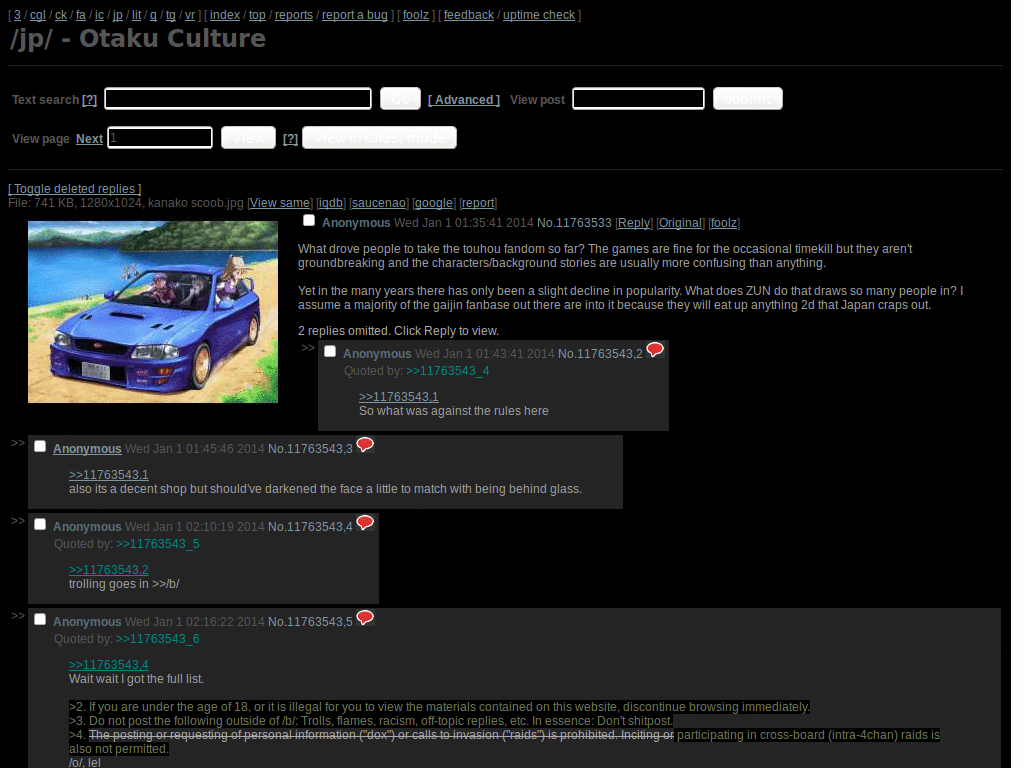Follow Quoted by >>11763543_5 link
The image size is (1024, 768).
(x=157, y=544)
